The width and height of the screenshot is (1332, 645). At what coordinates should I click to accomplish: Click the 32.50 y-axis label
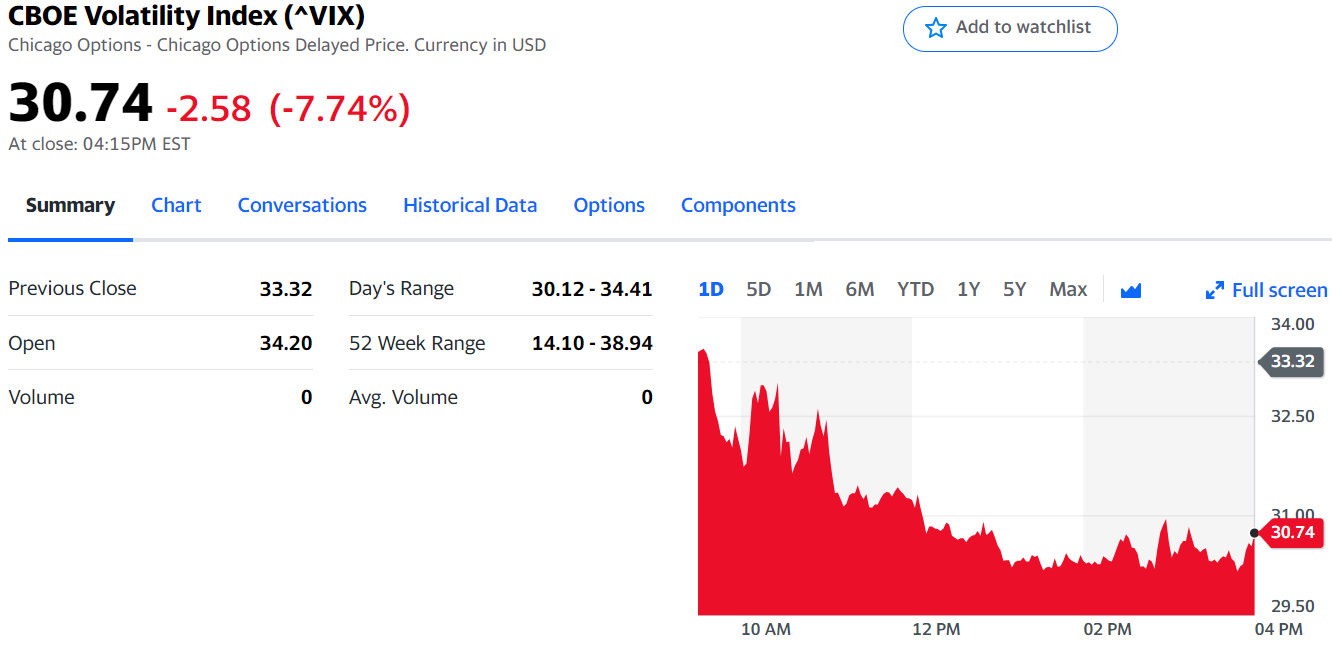(x=1293, y=416)
